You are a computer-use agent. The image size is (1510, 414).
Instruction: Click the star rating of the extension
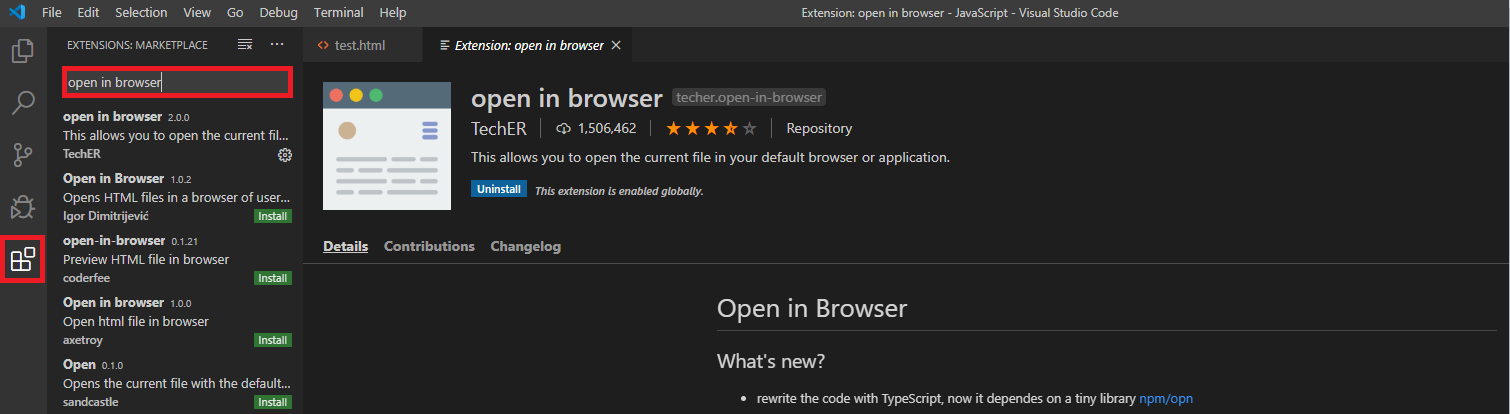711,128
